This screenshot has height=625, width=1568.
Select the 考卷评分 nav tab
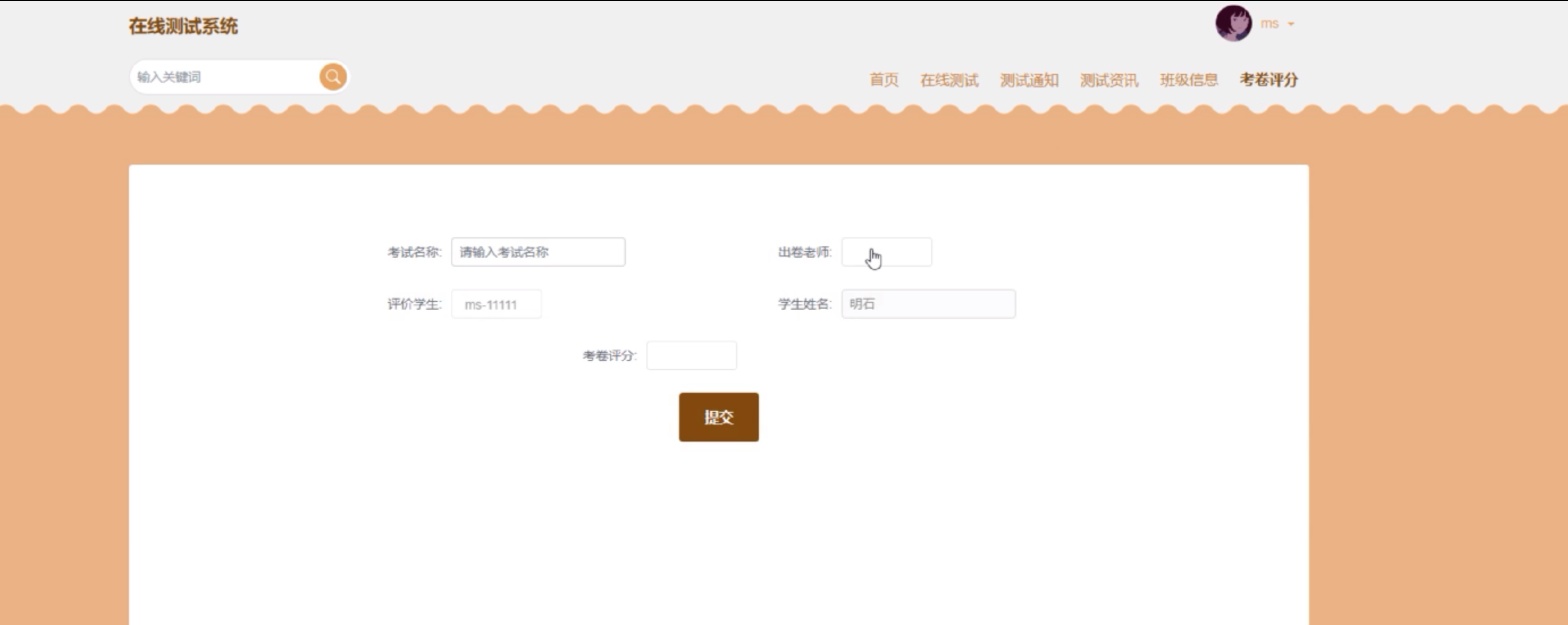pyautogui.click(x=1268, y=80)
